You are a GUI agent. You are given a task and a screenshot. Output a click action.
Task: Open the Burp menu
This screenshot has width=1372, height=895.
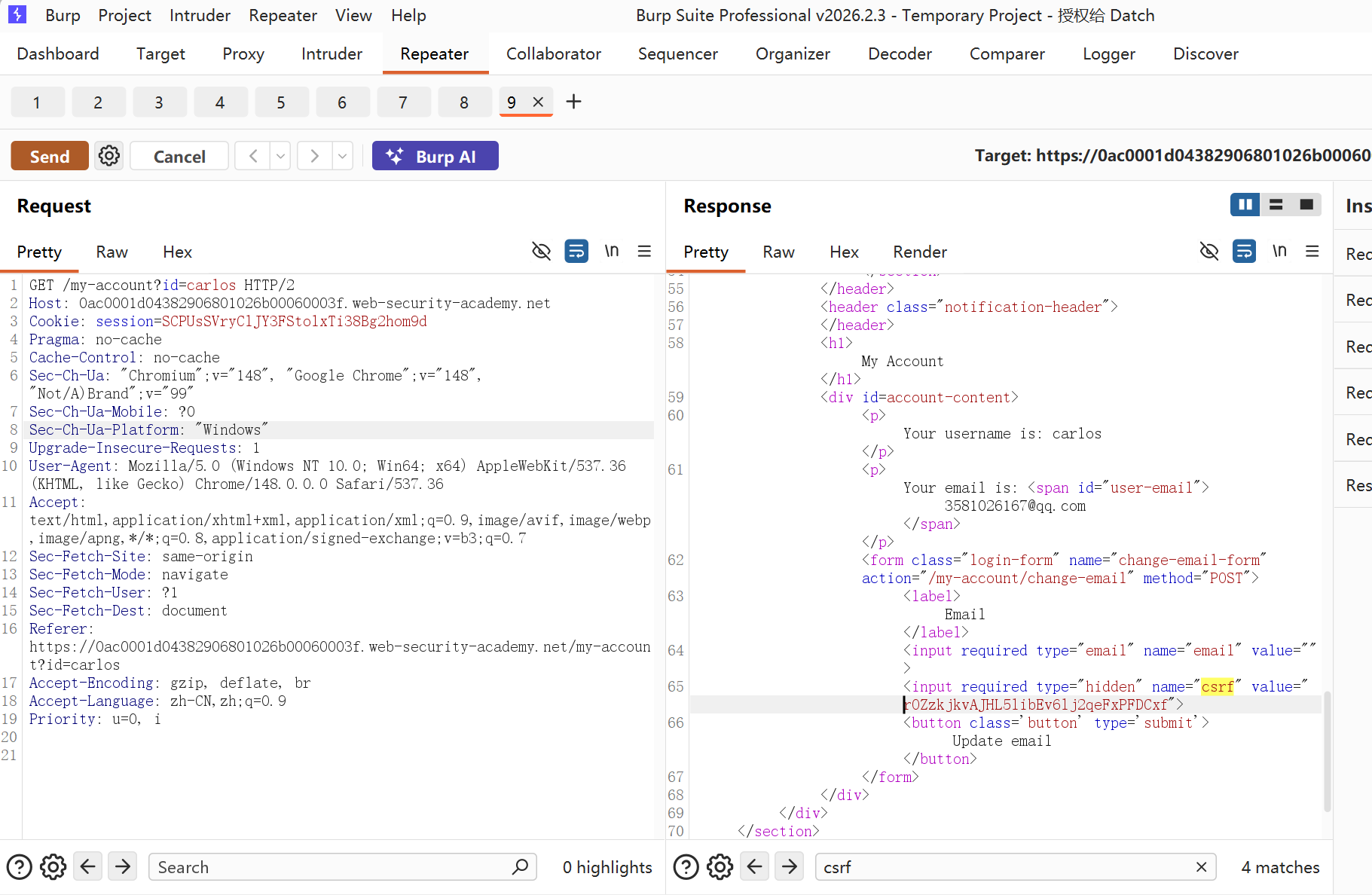tap(63, 15)
